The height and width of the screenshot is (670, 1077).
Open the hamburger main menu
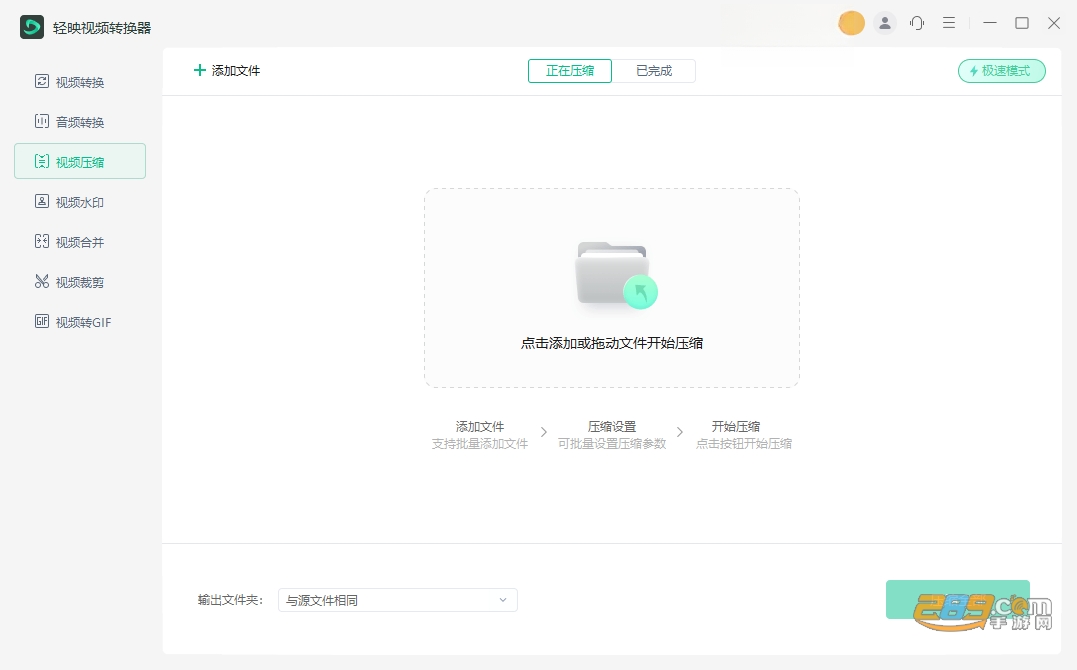(949, 23)
